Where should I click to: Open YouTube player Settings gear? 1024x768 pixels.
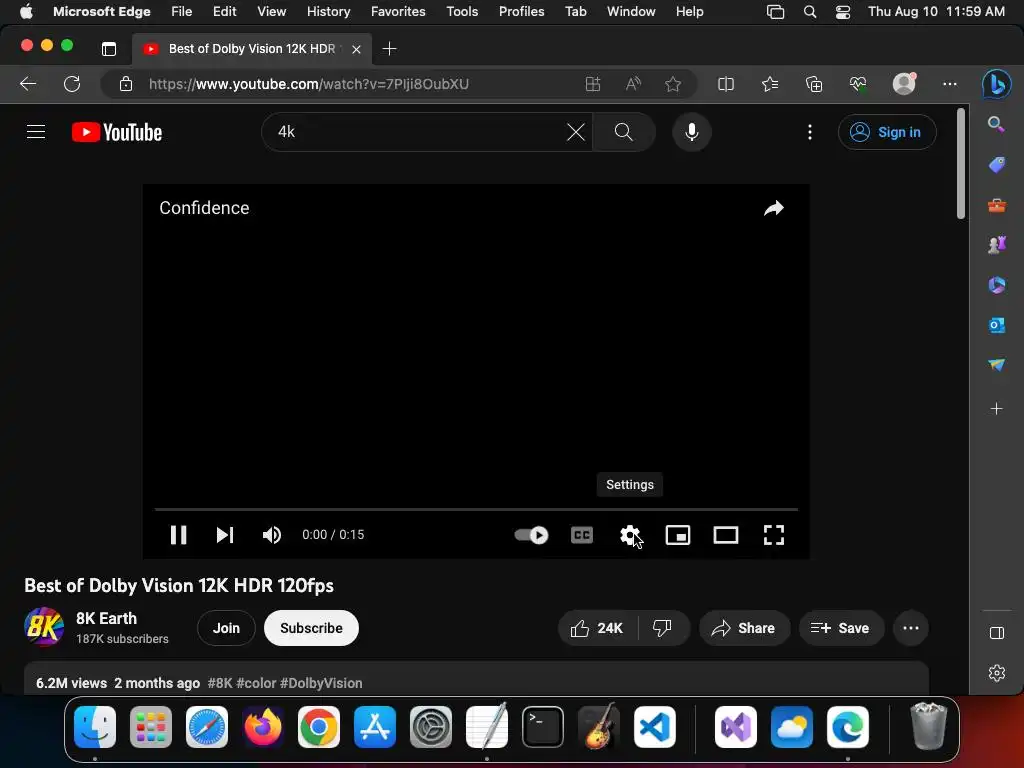pyautogui.click(x=630, y=535)
